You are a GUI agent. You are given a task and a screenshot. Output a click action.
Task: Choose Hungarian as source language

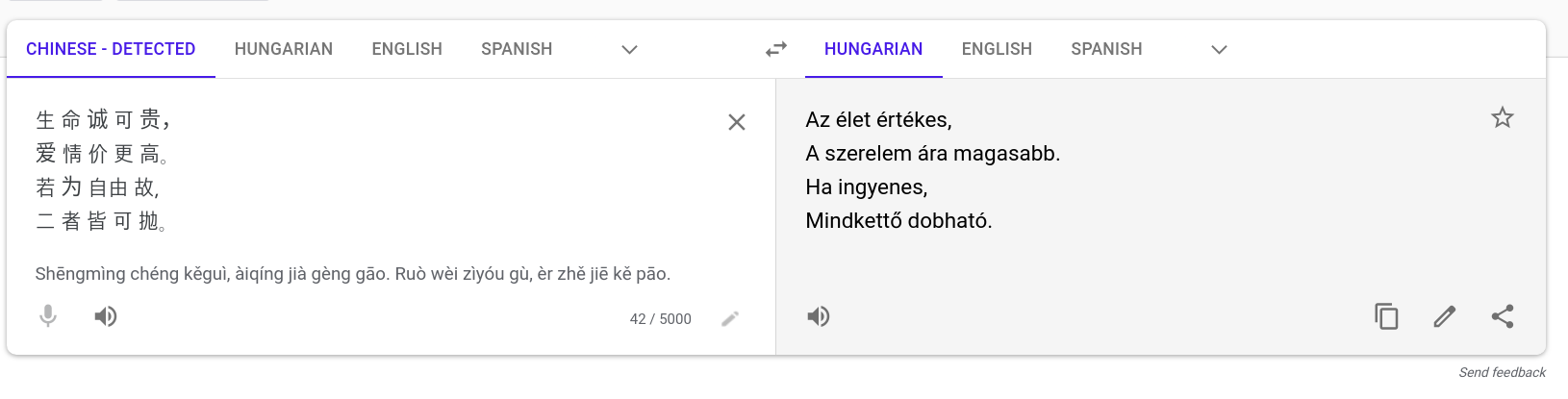pyautogui.click(x=284, y=49)
